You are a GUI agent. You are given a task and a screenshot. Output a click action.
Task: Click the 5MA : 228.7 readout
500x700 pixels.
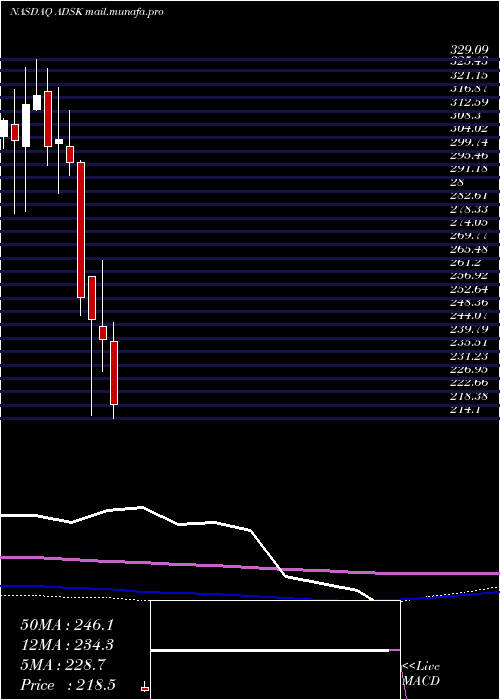[63, 665]
